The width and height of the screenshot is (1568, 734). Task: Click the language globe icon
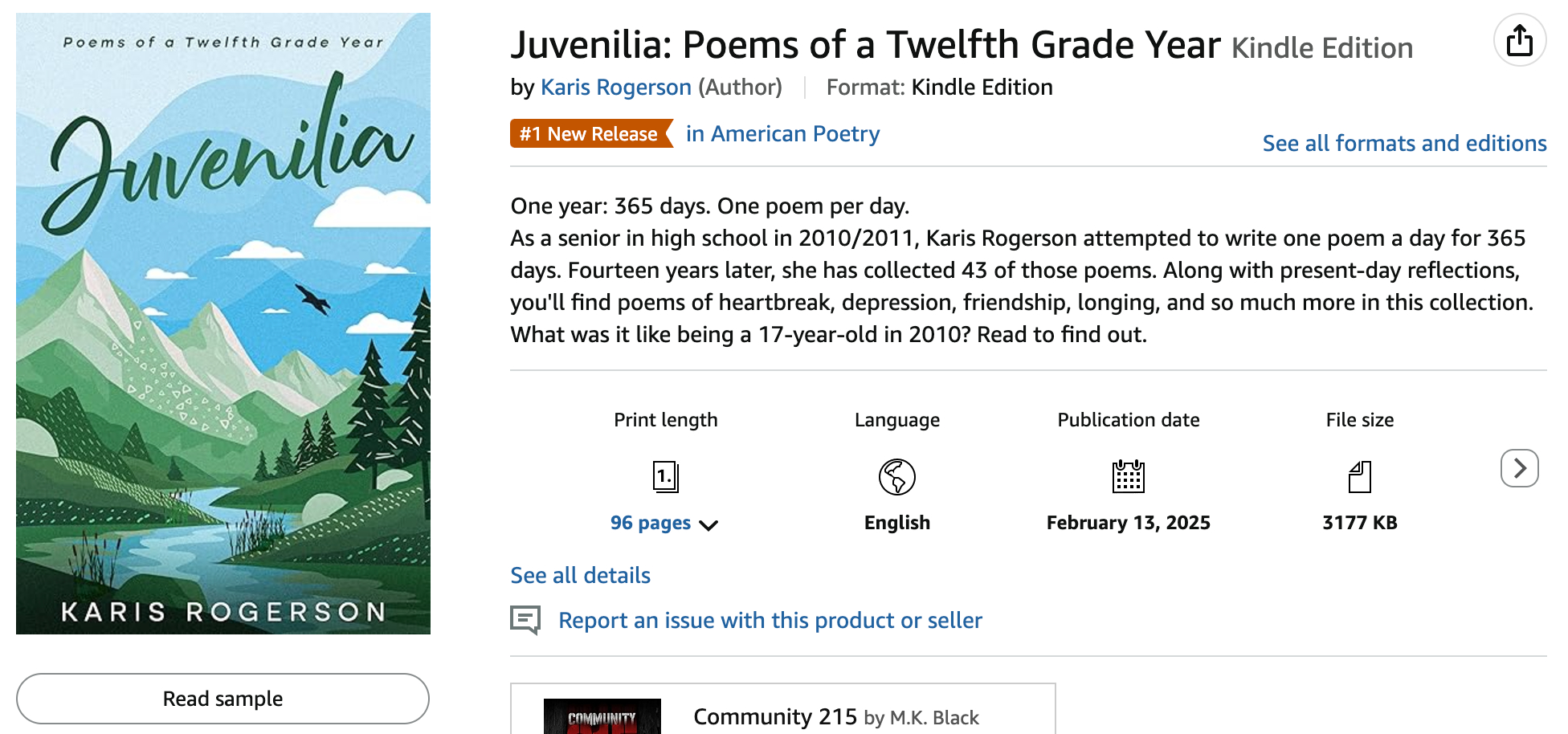pyautogui.click(x=896, y=477)
